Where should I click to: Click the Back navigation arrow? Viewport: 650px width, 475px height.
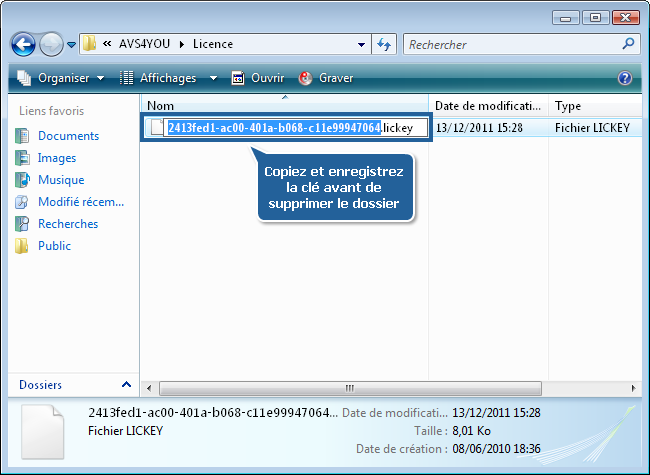point(23,44)
